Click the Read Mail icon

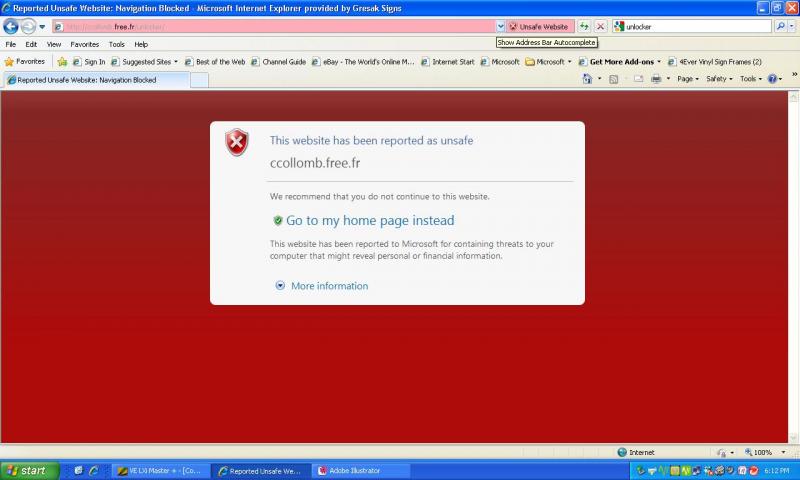tap(638, 79)
